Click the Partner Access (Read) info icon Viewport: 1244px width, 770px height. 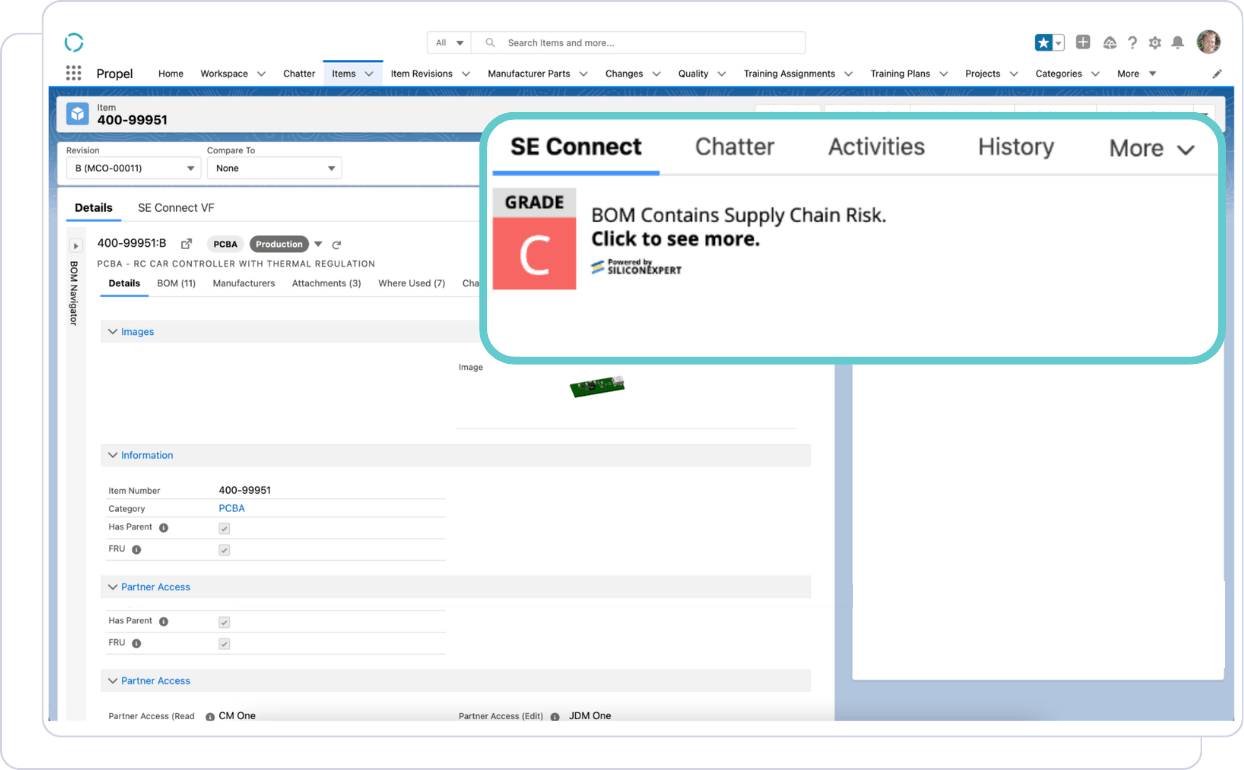pos(210,716)
